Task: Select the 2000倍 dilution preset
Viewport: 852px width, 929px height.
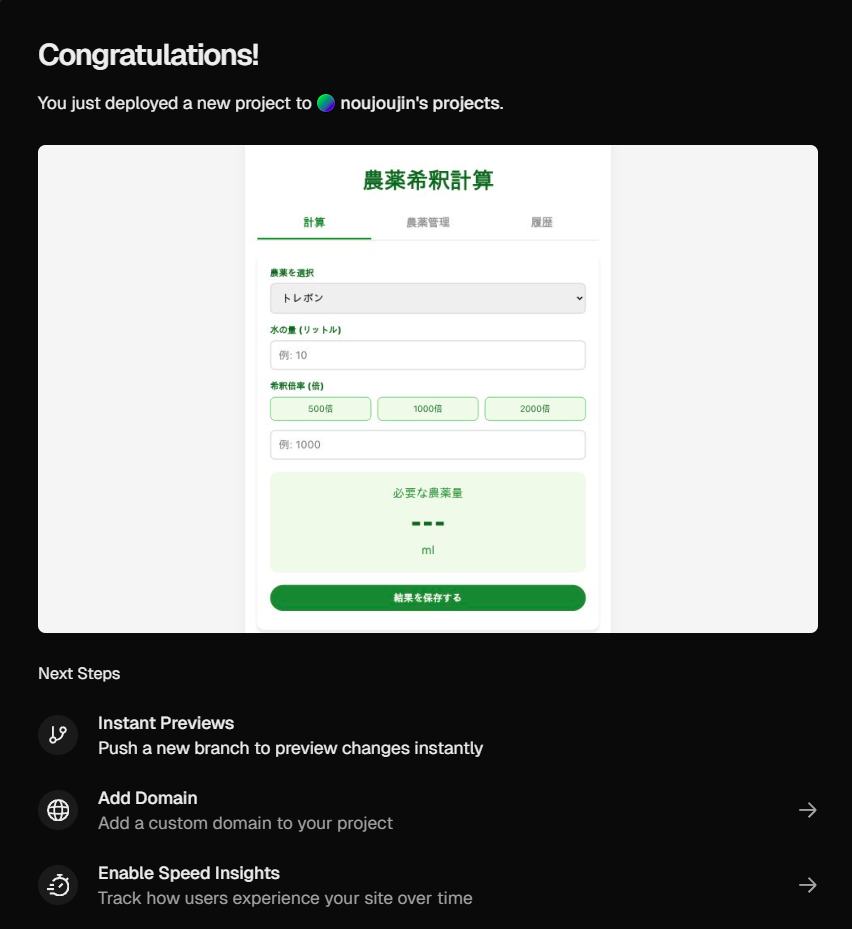Action: click(535, 408)
